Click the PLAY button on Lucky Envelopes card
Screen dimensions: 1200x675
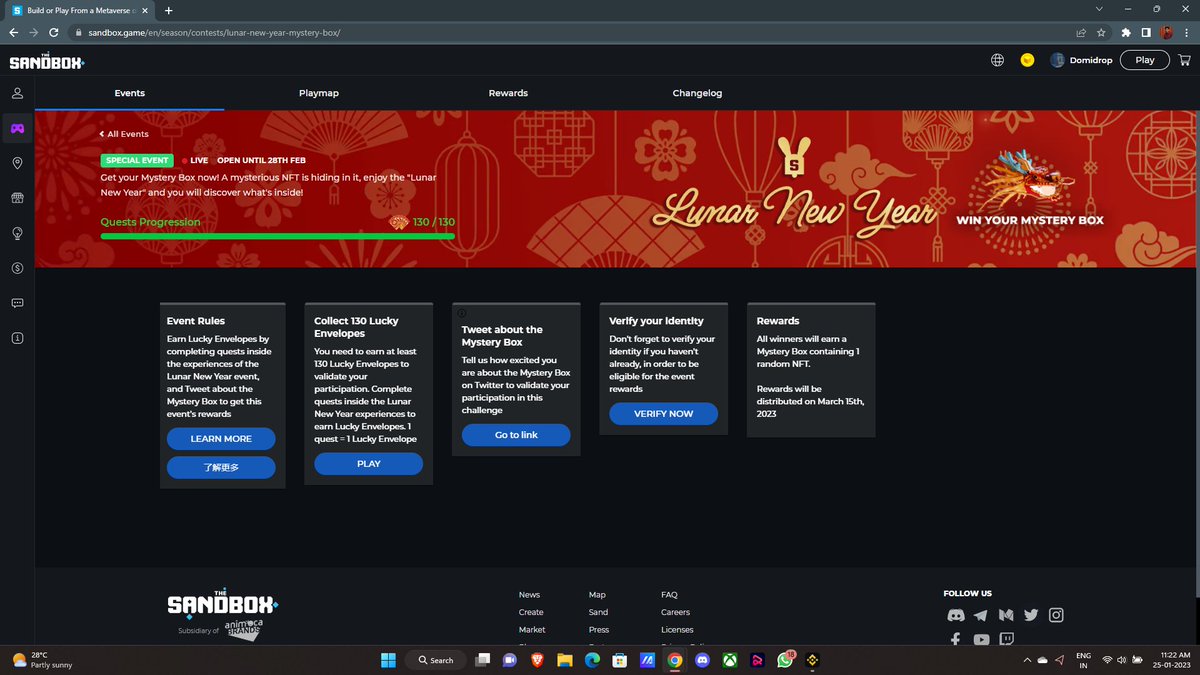(369, 464)
